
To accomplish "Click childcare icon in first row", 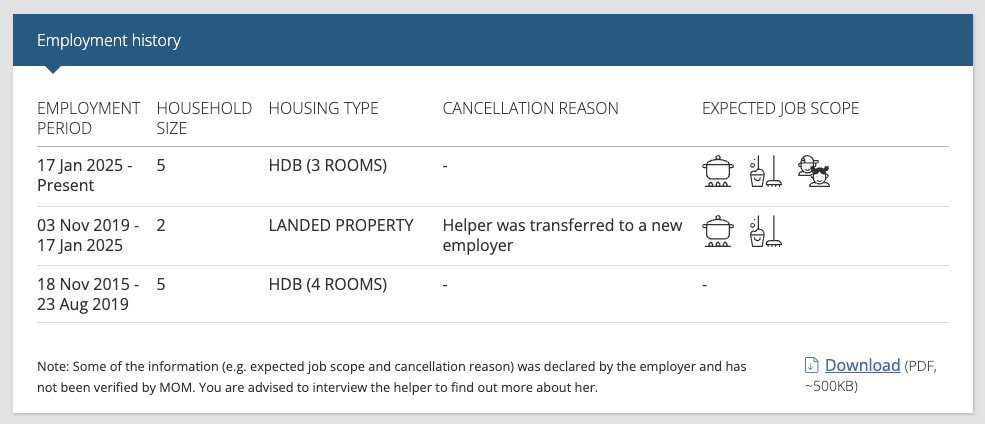I will pyautogui.click(x=814, y=171).
